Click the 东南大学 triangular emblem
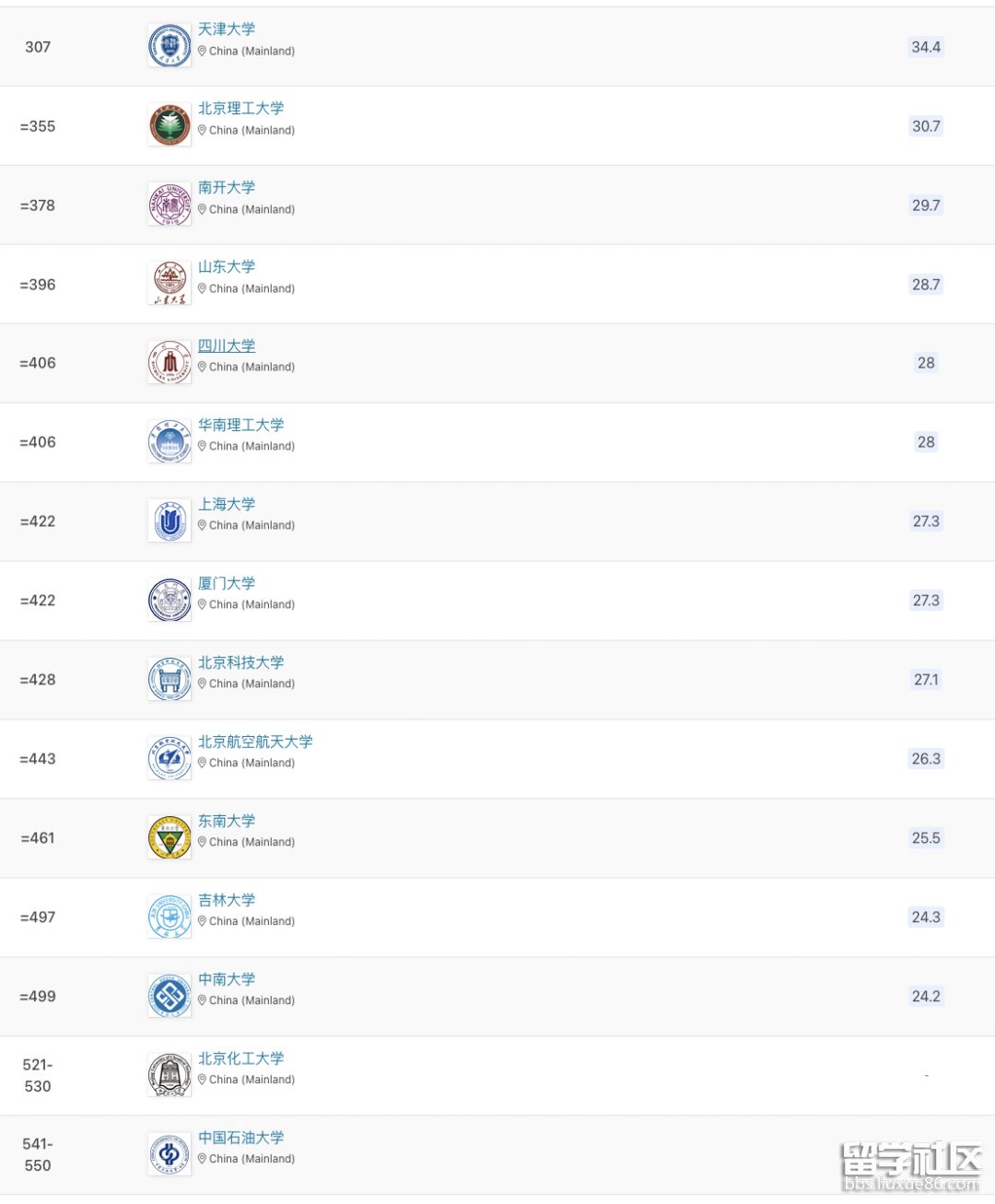Screen dimensions: 995x1204 click(170, 838)
